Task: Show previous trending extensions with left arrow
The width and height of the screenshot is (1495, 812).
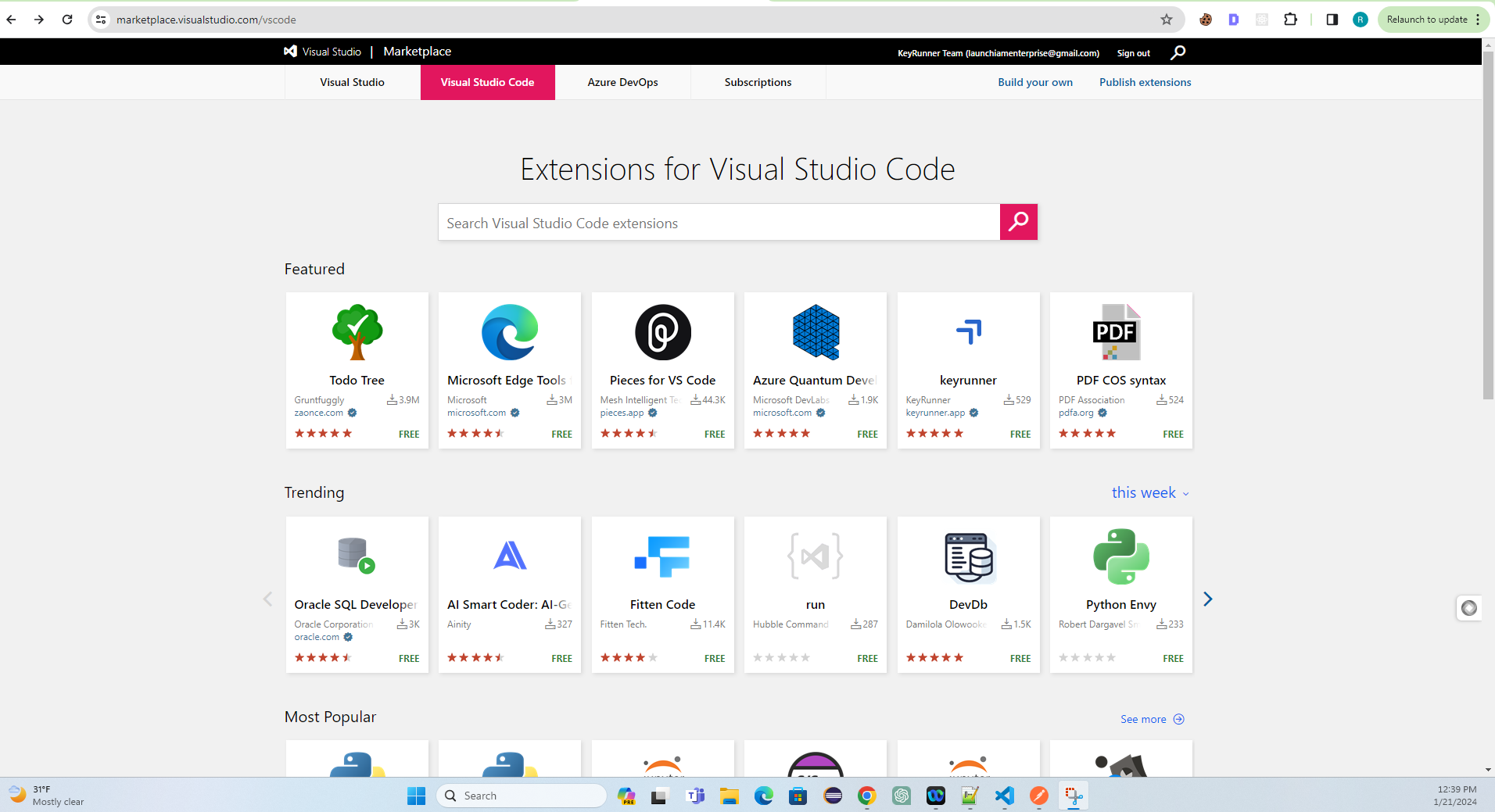Action: coord(267,599)
